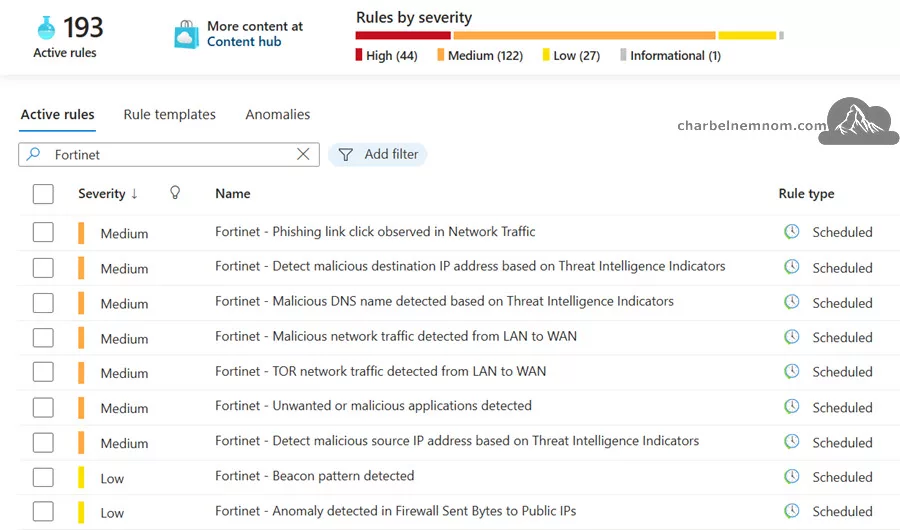Open Detect malicious source IP address rule
The height and width of the screenshot is (530, 900).
pyautogui.click(x=457, y=440)
